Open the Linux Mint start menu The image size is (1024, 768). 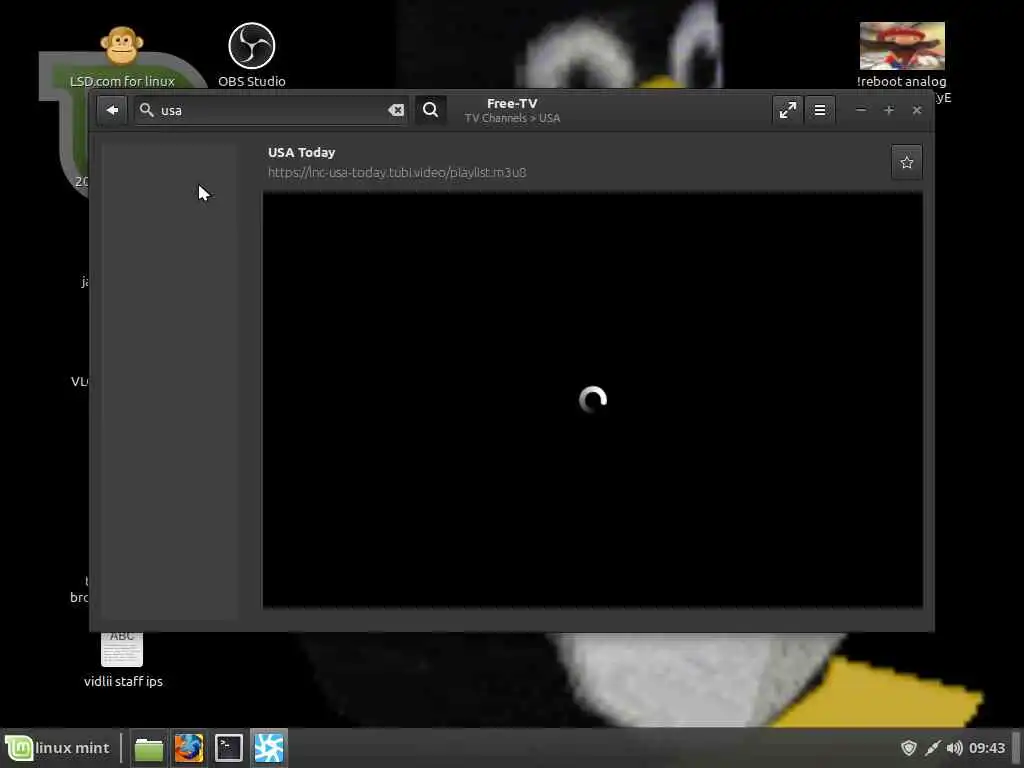coord(57,748)
